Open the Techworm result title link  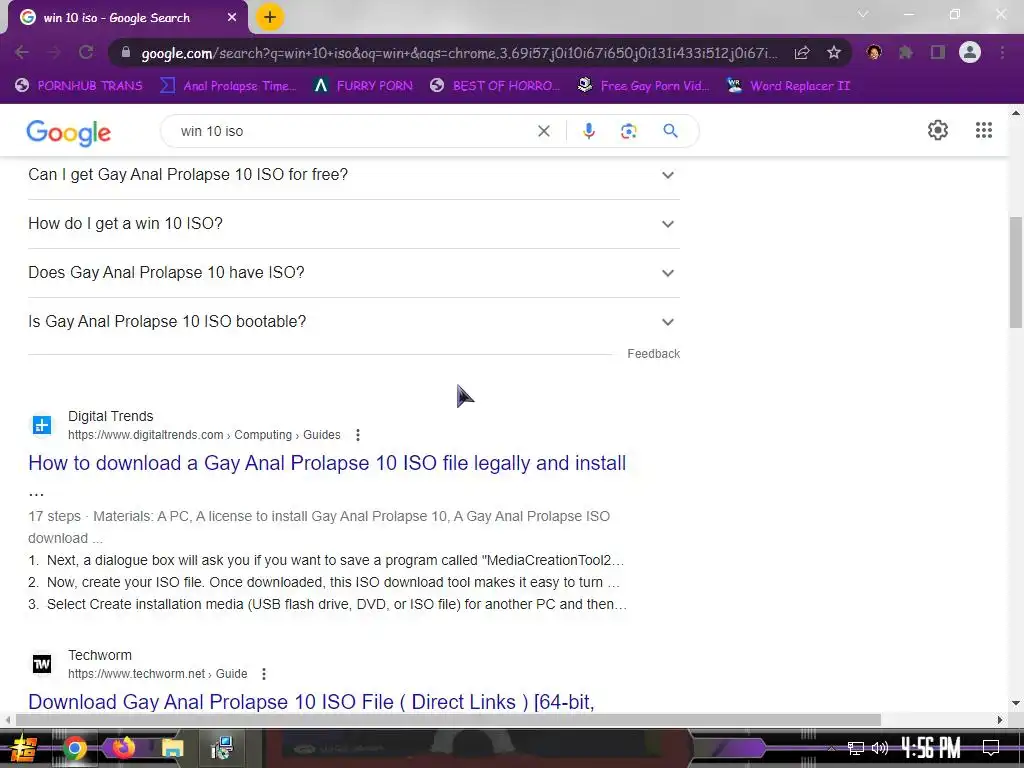tap(312, 702)
